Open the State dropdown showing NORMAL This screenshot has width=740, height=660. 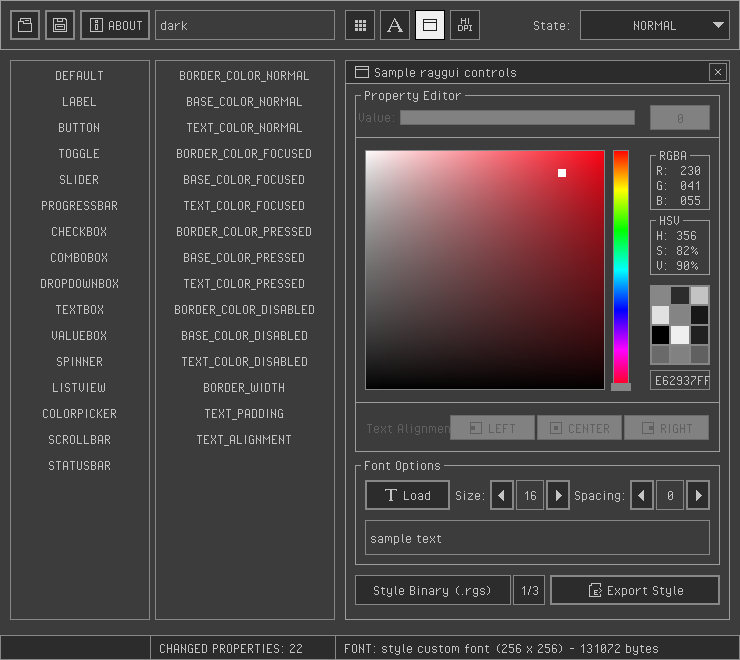(655, 25)
